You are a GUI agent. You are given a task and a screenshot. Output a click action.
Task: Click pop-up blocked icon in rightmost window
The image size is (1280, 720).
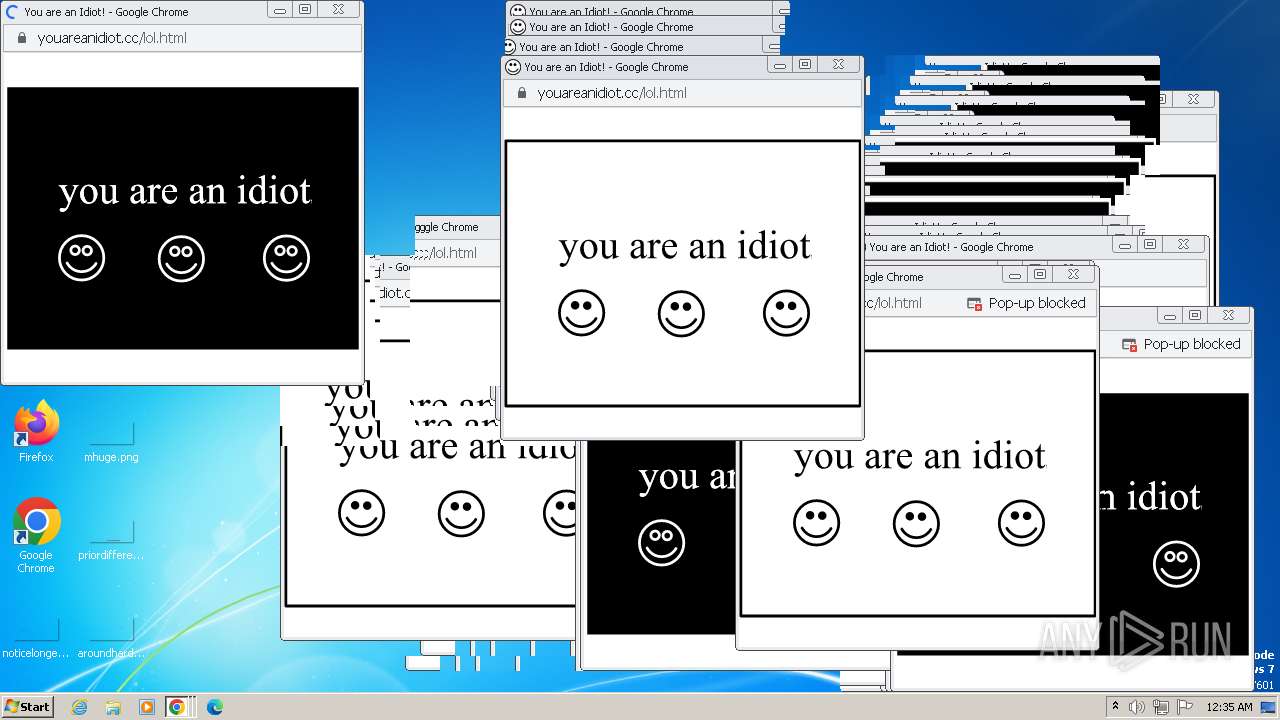tap(1130, 345)
